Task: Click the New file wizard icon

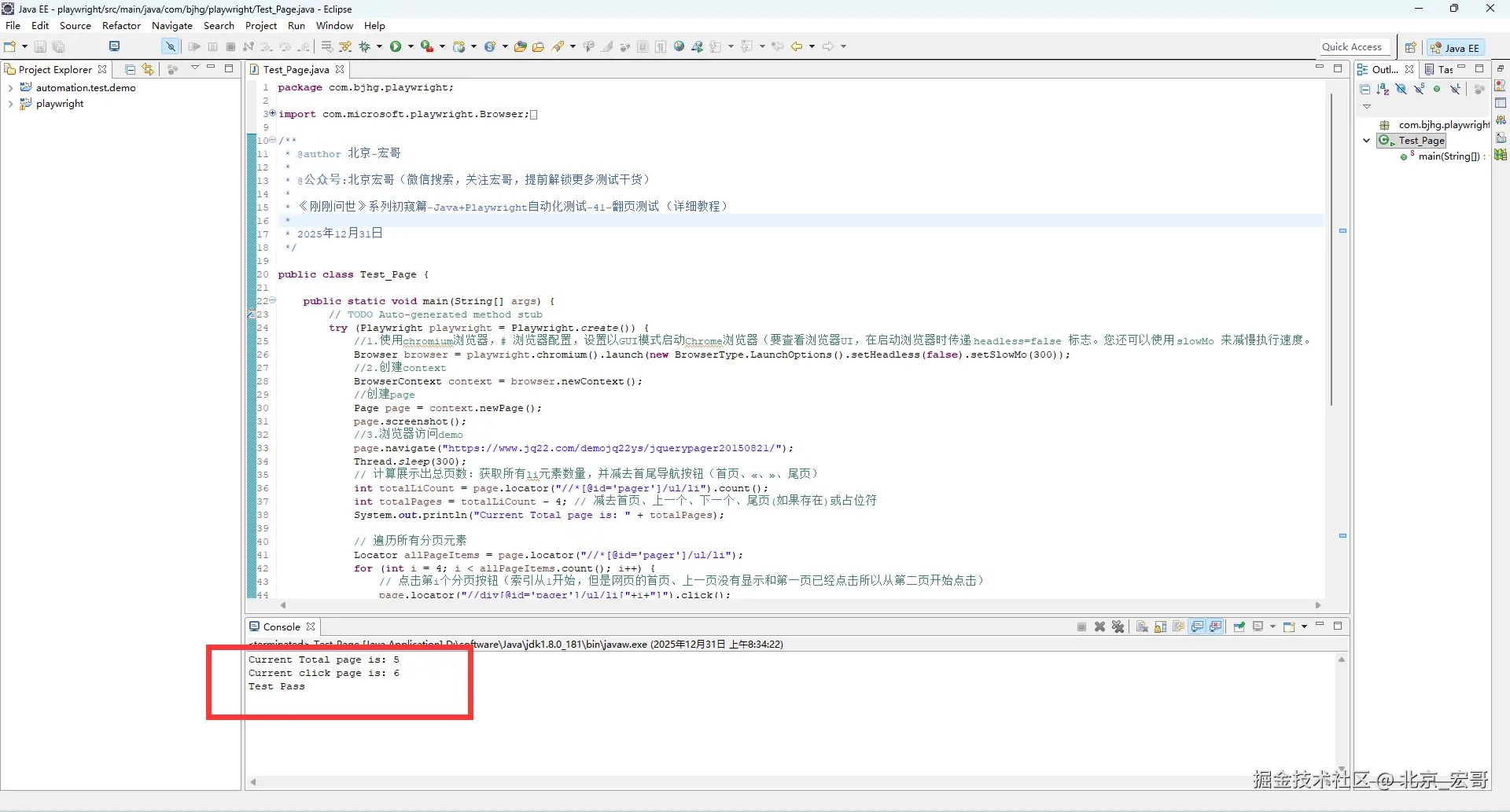Action: 10,46
